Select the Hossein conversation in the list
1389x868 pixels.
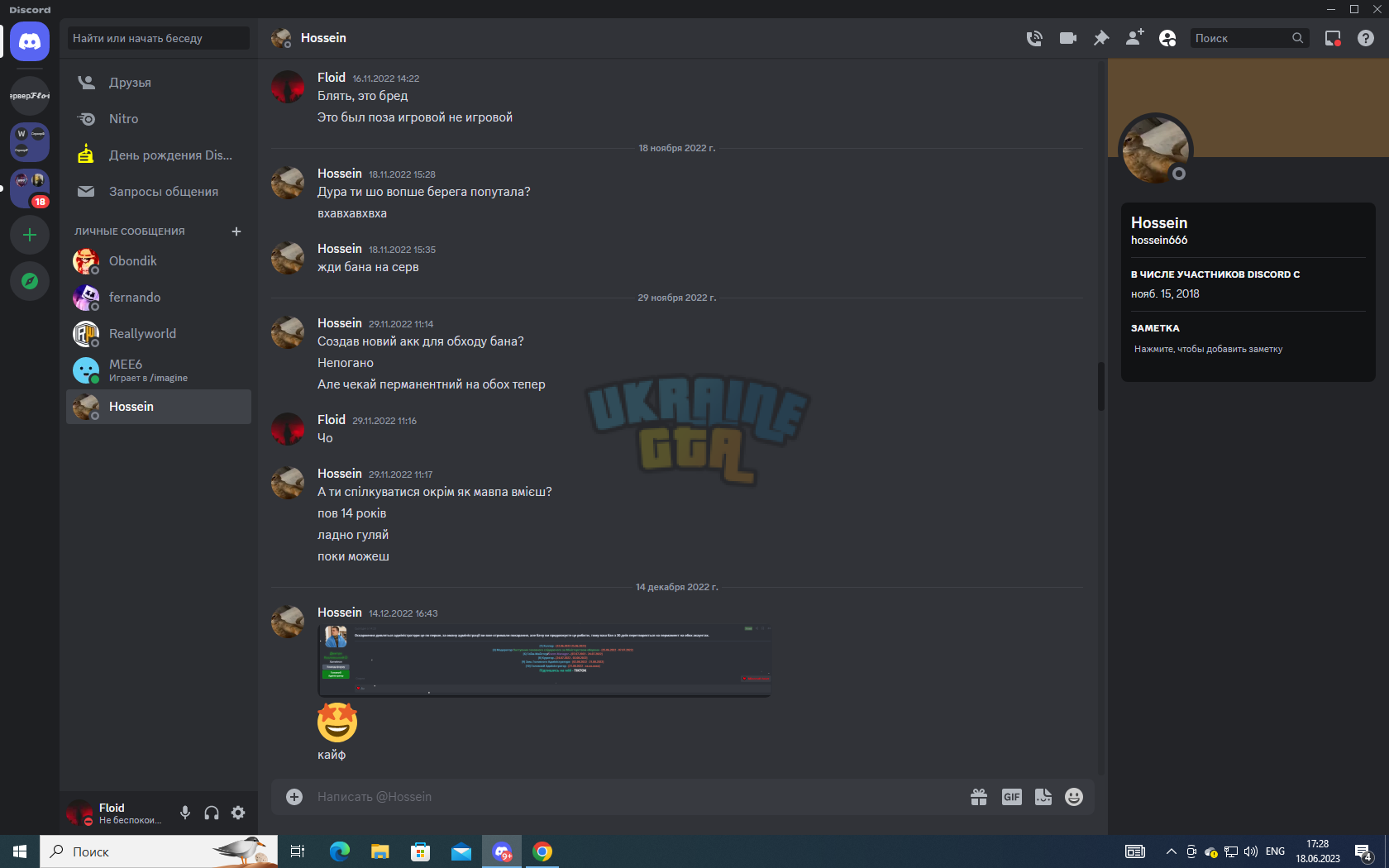(159, 407)
